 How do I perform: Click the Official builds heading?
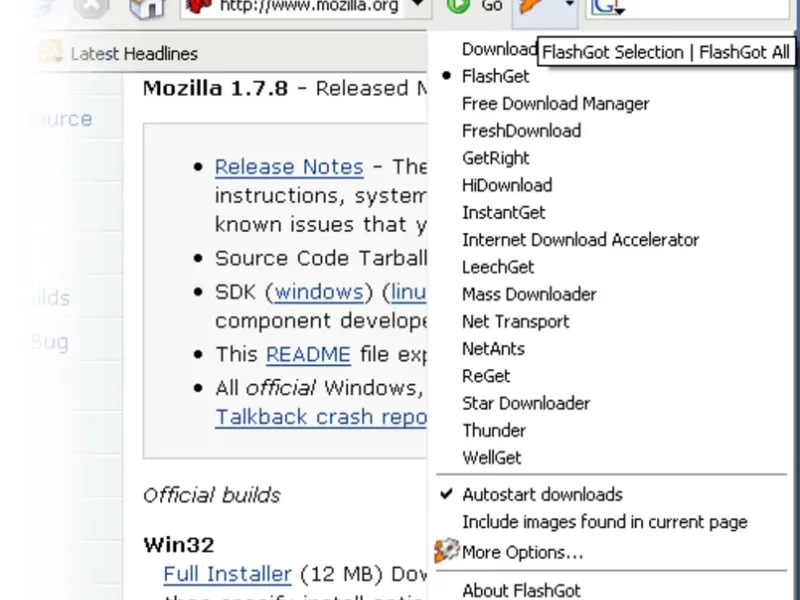[x=212, y=495]
